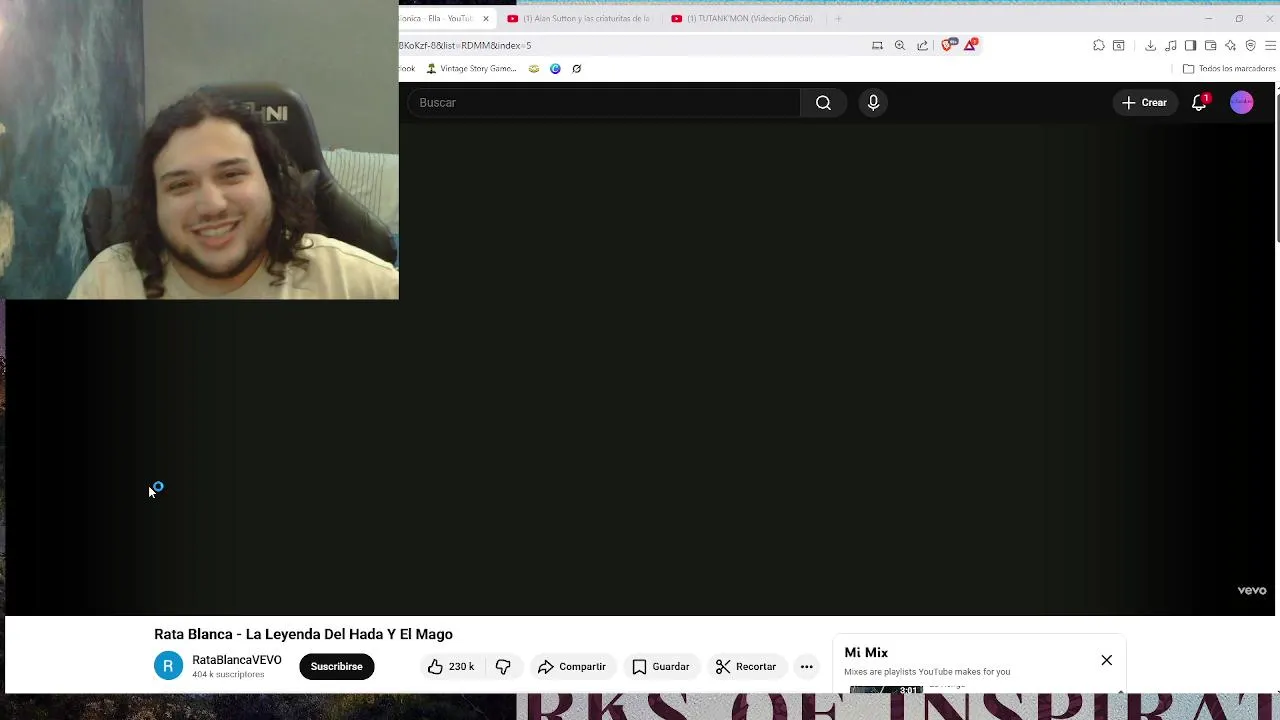The image size is (1280, 720).
Task: Activate voice search microphone icon
Action: coord(873,103)
